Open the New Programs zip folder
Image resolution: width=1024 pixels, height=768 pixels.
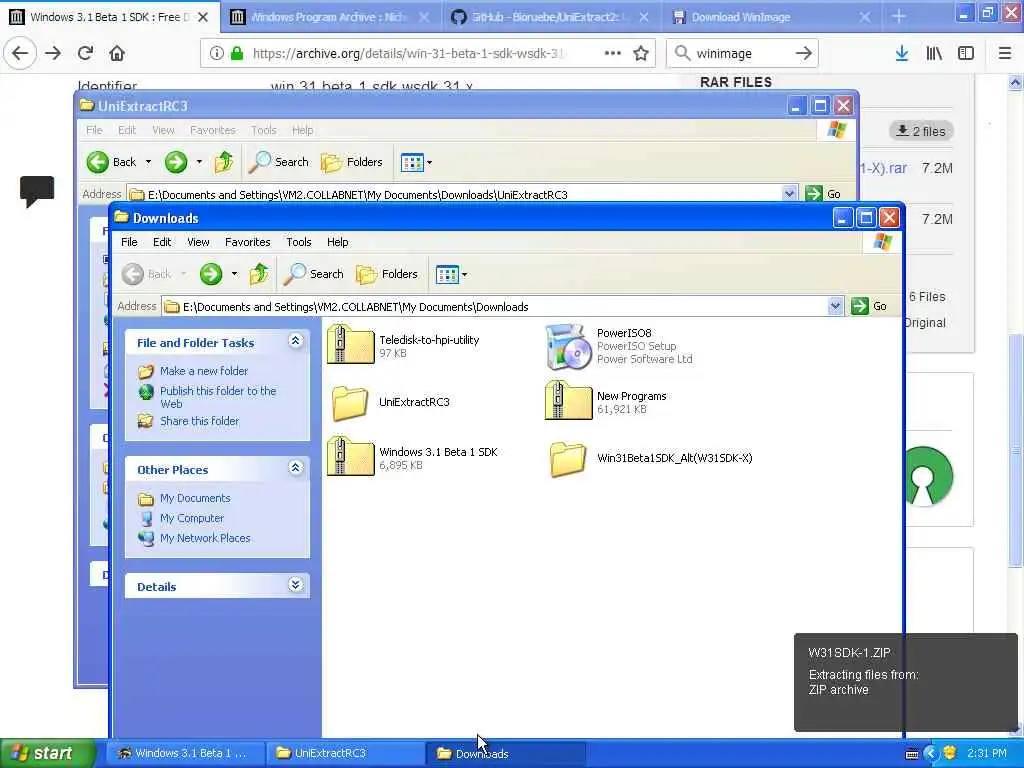pyautogui.click(x=568, y=400)
